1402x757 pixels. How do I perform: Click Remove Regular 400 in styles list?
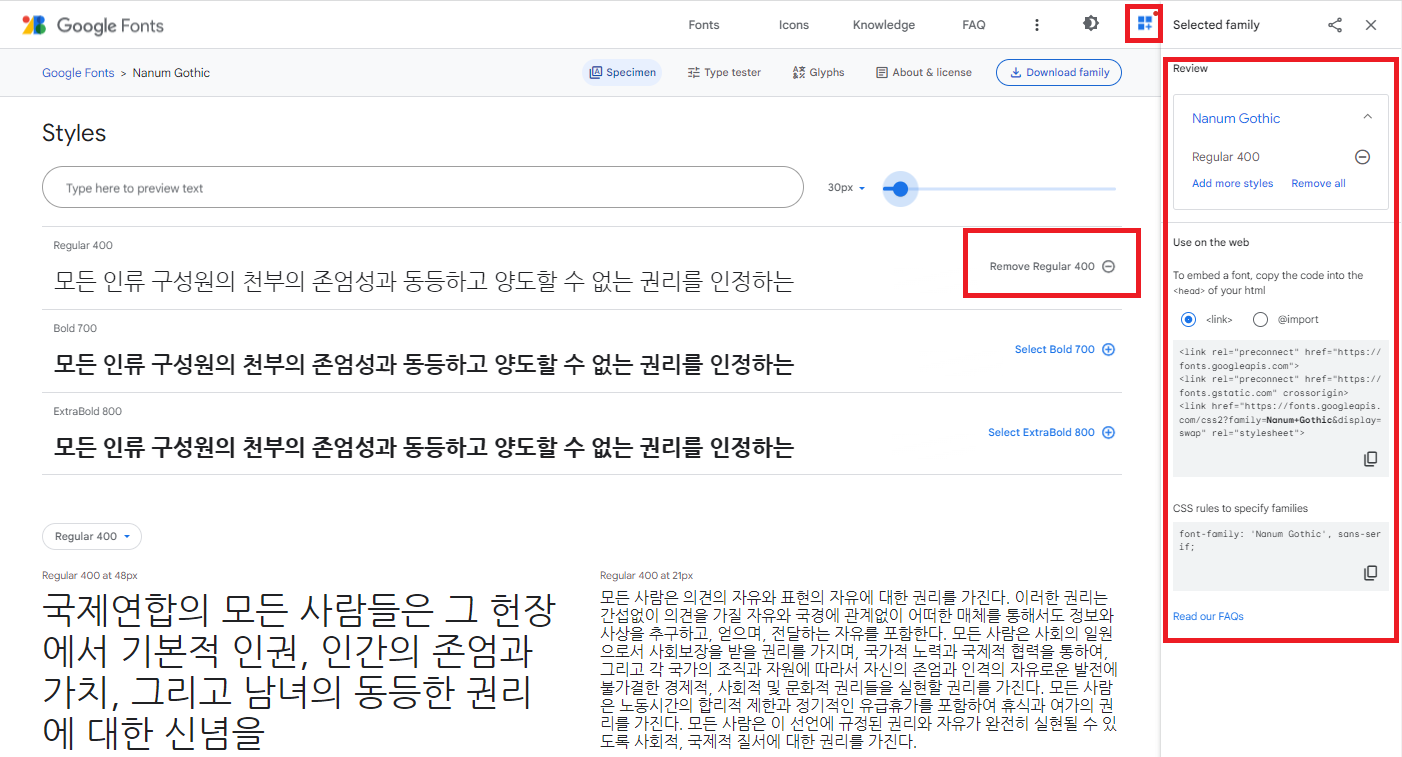point(1052,266)
